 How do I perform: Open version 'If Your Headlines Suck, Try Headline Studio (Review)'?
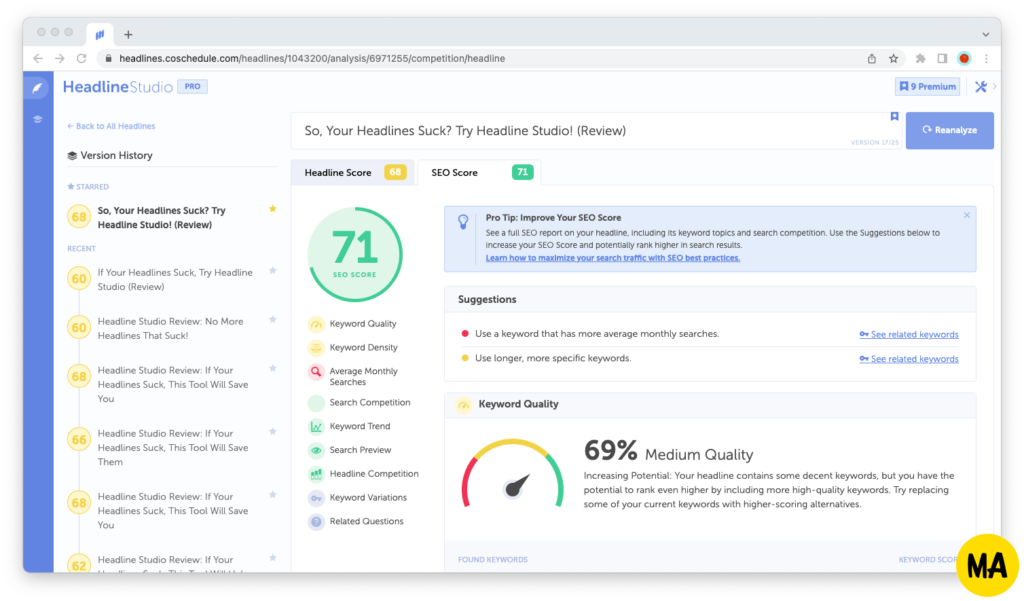point(174,280)
